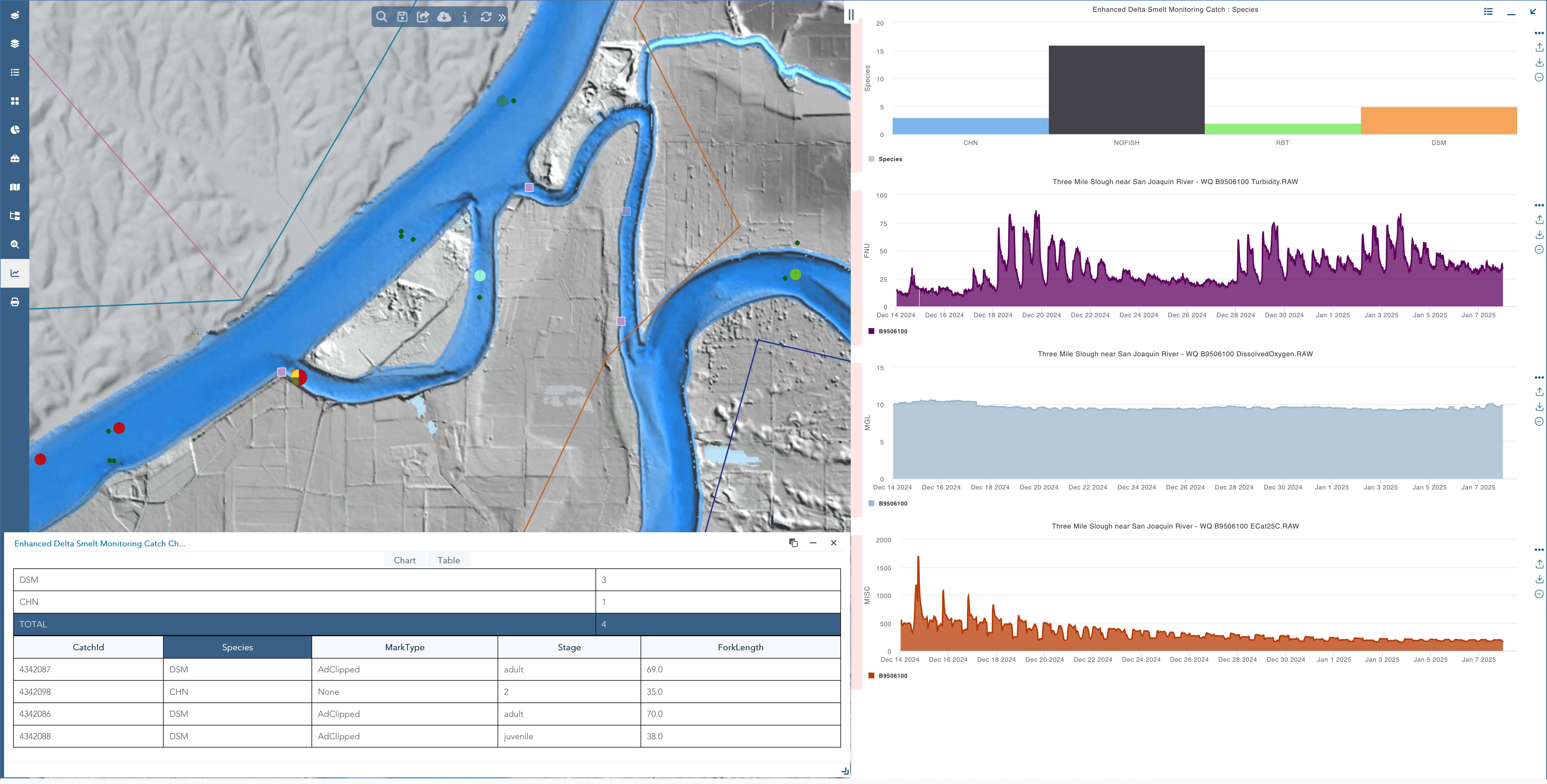Click the save disk icon in map toolbar
The width and height of the screenshot is (1547, 784).
402,17
